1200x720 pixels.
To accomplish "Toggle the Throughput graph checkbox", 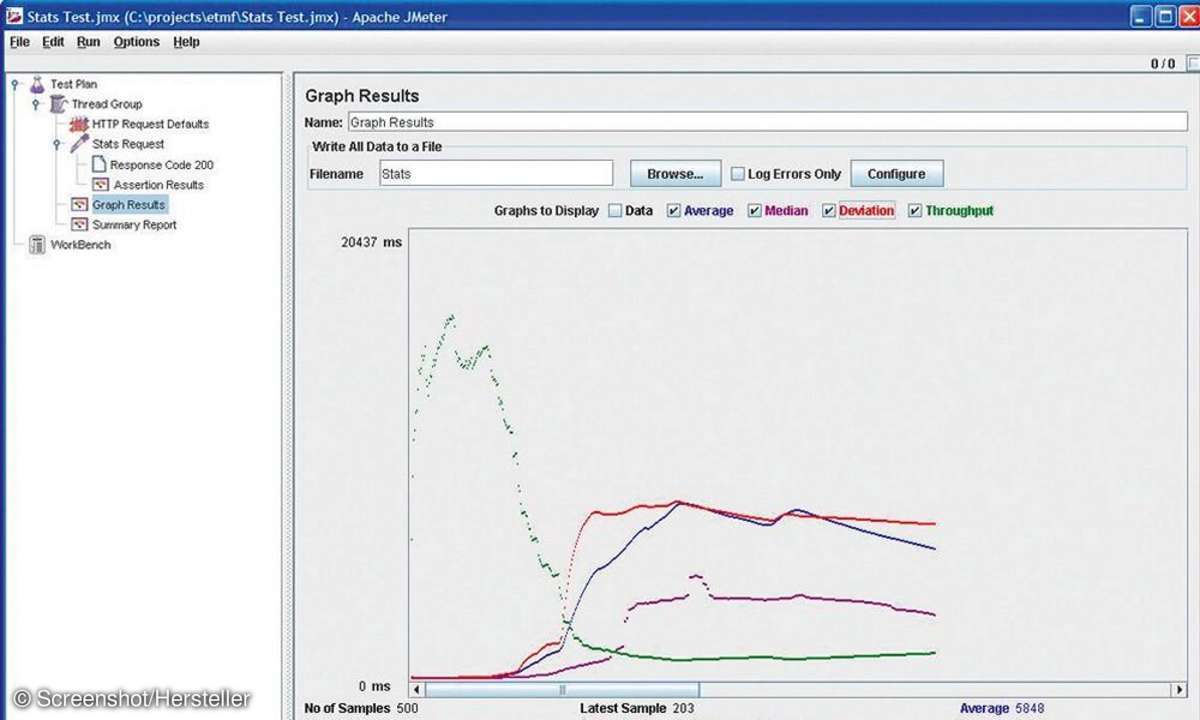I will point(915,211).
